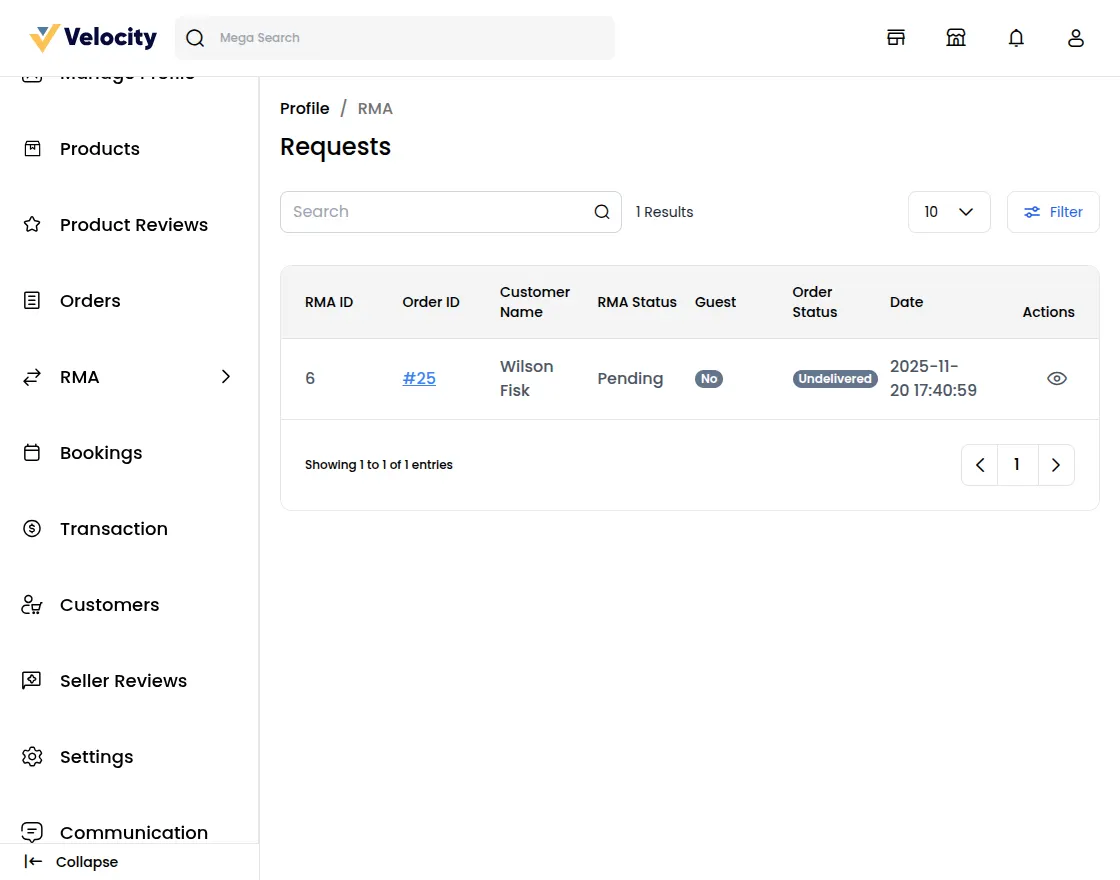Click the Products box icon in sidebar
Screen dimensions: 1120x880
(32, 149)
